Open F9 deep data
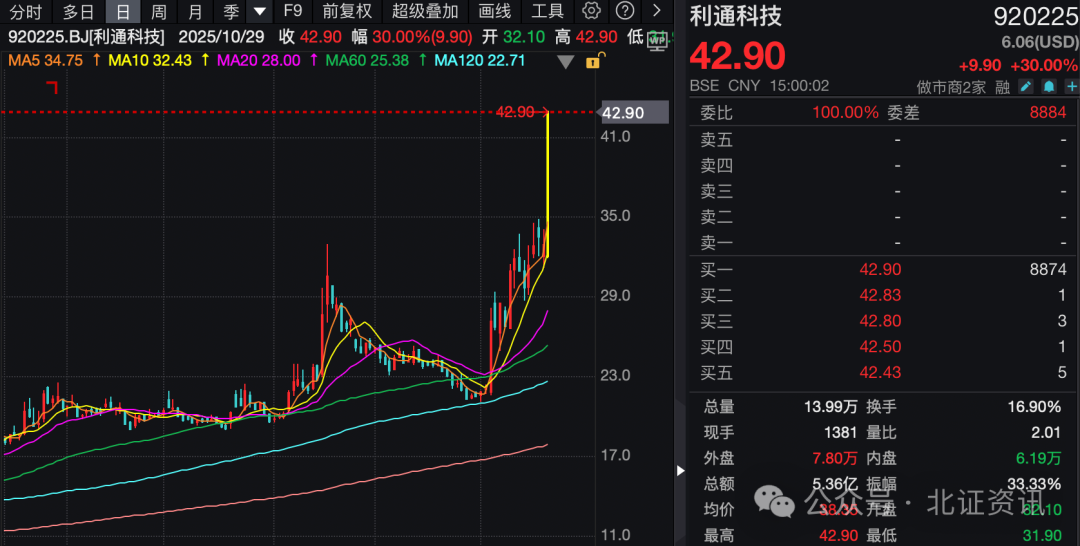 (293, 11)
